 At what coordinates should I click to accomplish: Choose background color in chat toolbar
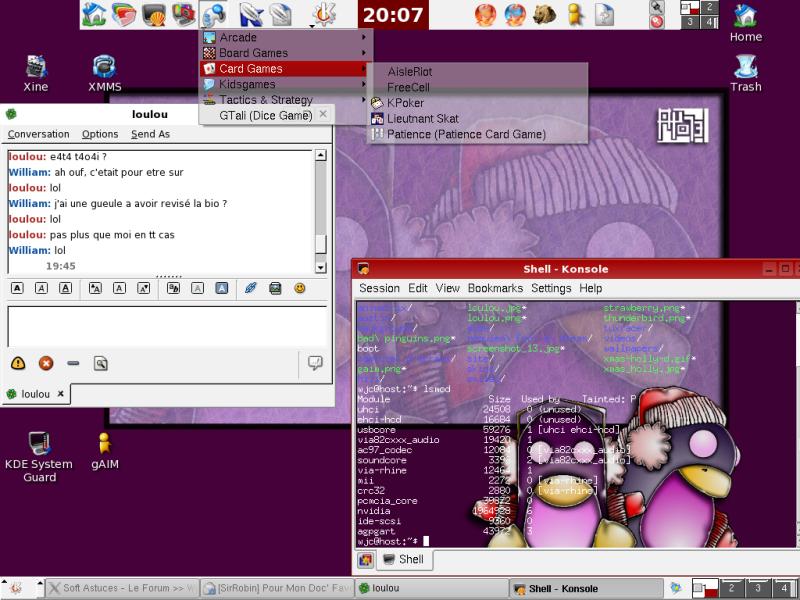pos(222,288)
